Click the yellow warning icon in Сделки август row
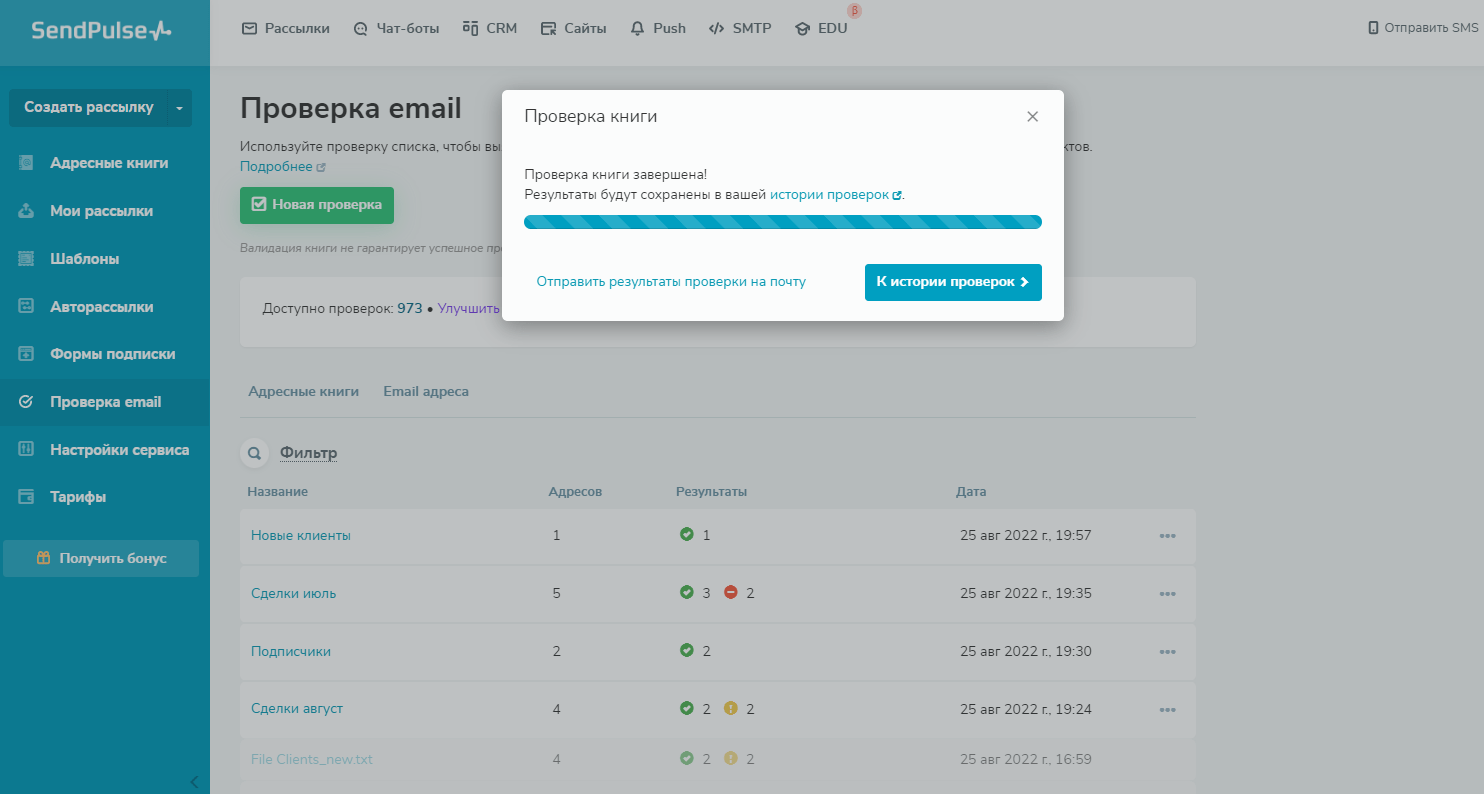1484x794 pixels. coord(730,709)
